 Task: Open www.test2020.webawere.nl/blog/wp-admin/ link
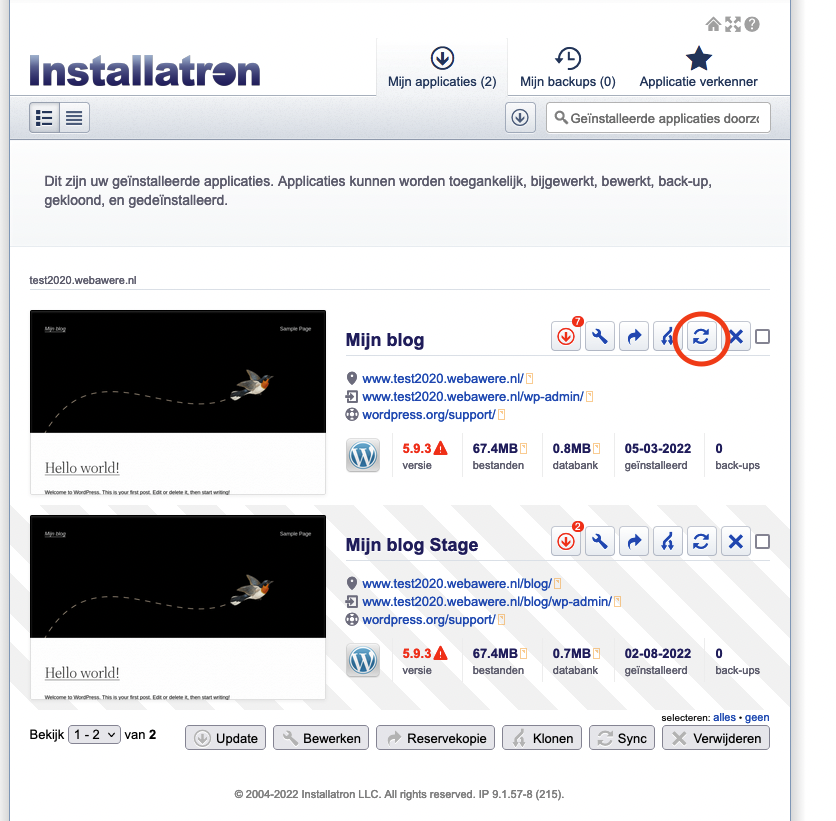487,602
